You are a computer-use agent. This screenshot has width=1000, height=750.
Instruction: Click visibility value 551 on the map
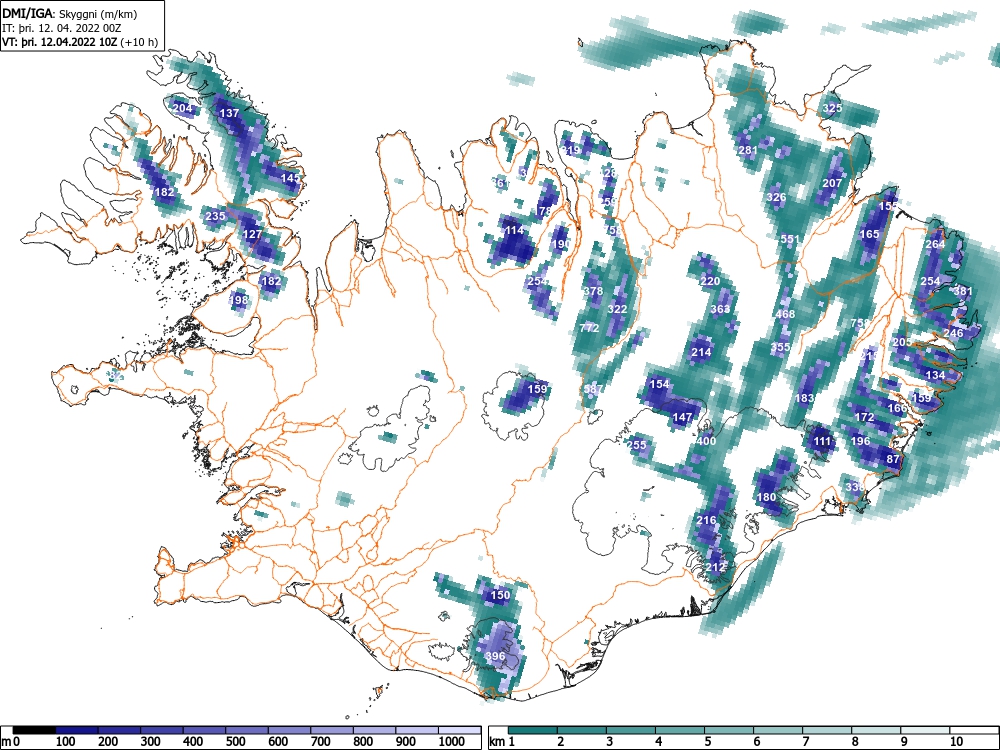[790, 239]
